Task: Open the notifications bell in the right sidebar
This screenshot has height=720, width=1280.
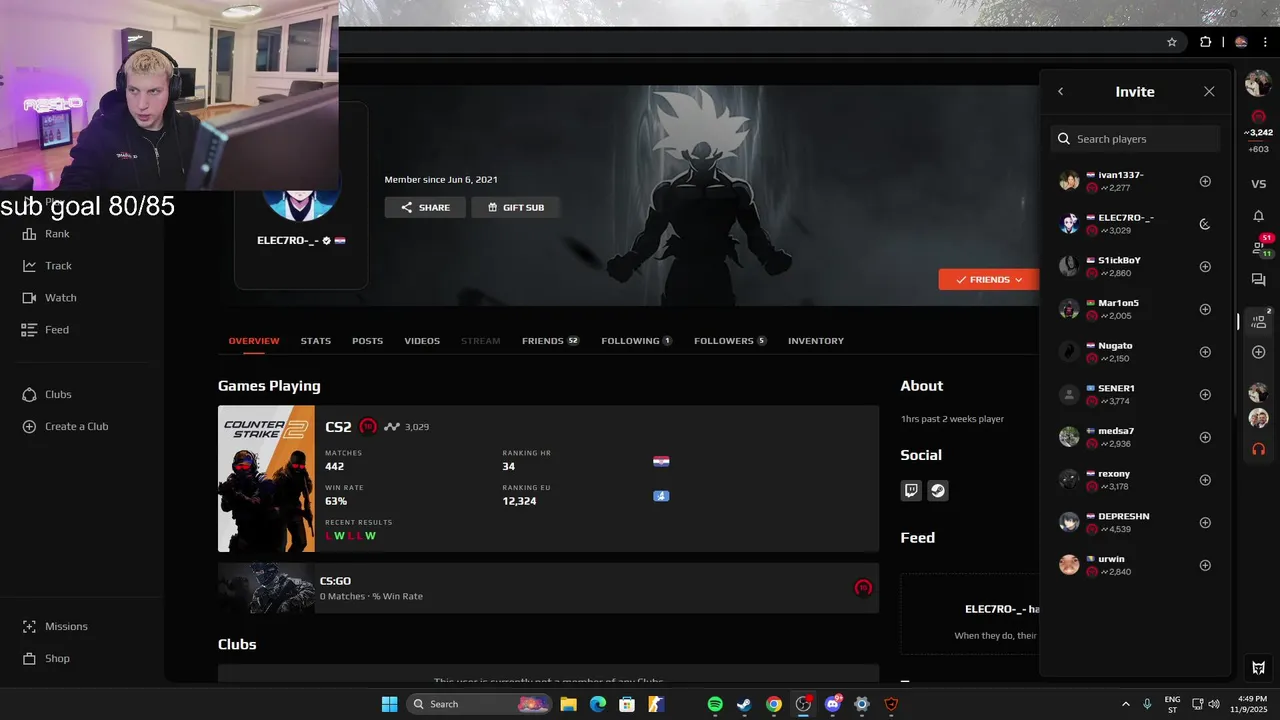Action: (1259, 216)
